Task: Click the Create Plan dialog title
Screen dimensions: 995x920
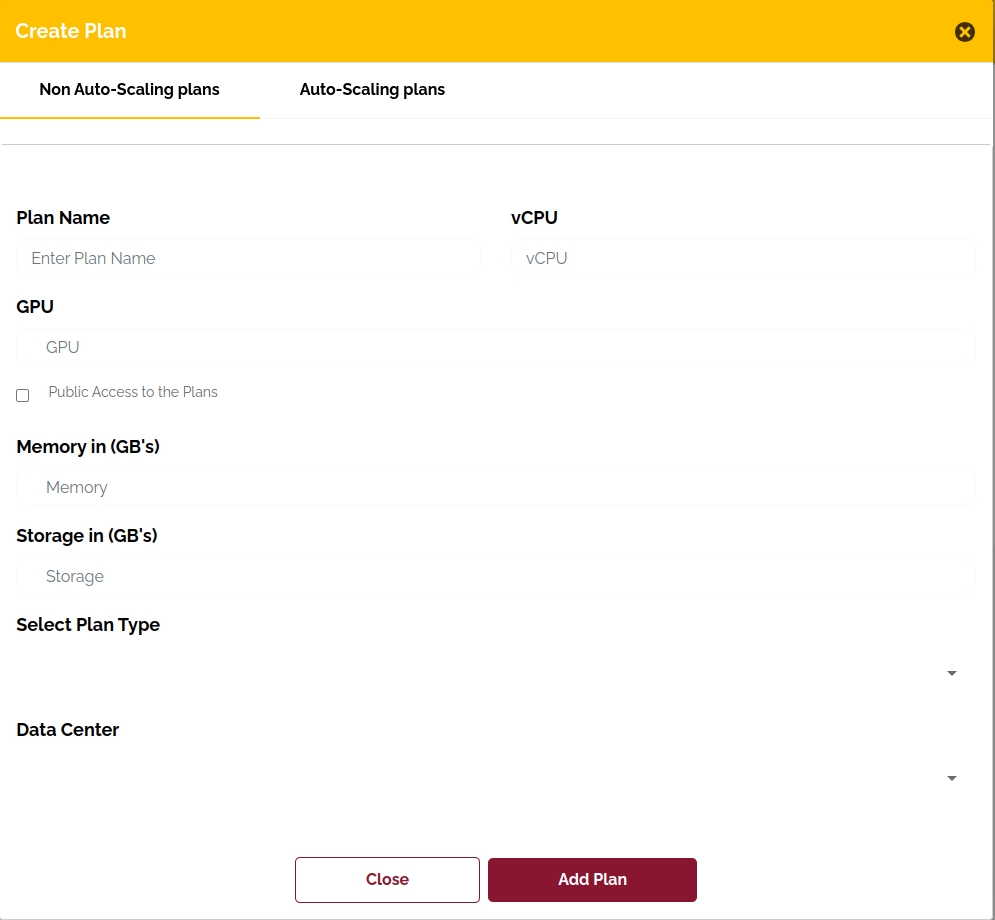Action: click(71, 31)
